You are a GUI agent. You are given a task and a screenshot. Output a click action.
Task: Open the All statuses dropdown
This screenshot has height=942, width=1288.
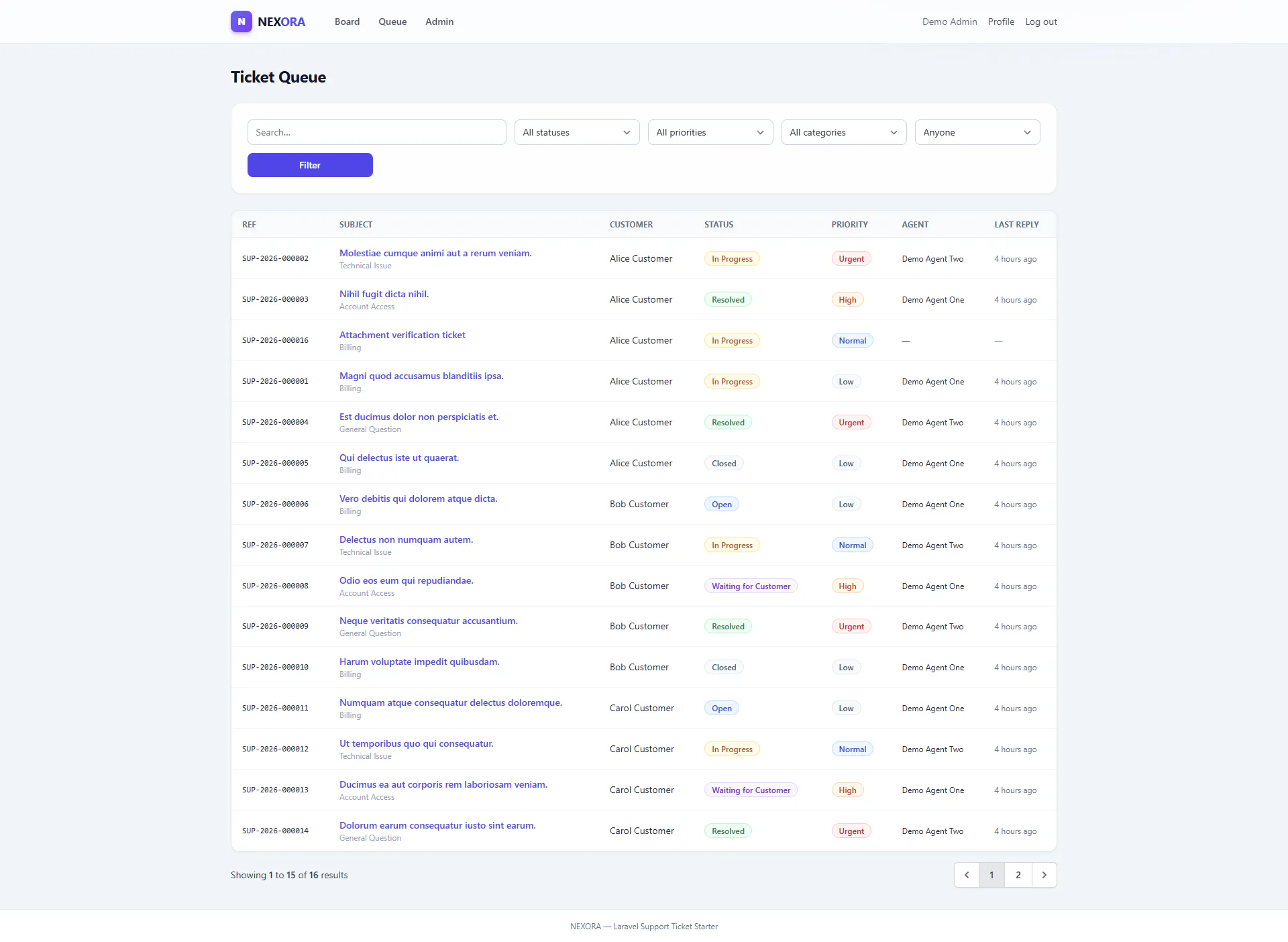click(x=577, y=132)
